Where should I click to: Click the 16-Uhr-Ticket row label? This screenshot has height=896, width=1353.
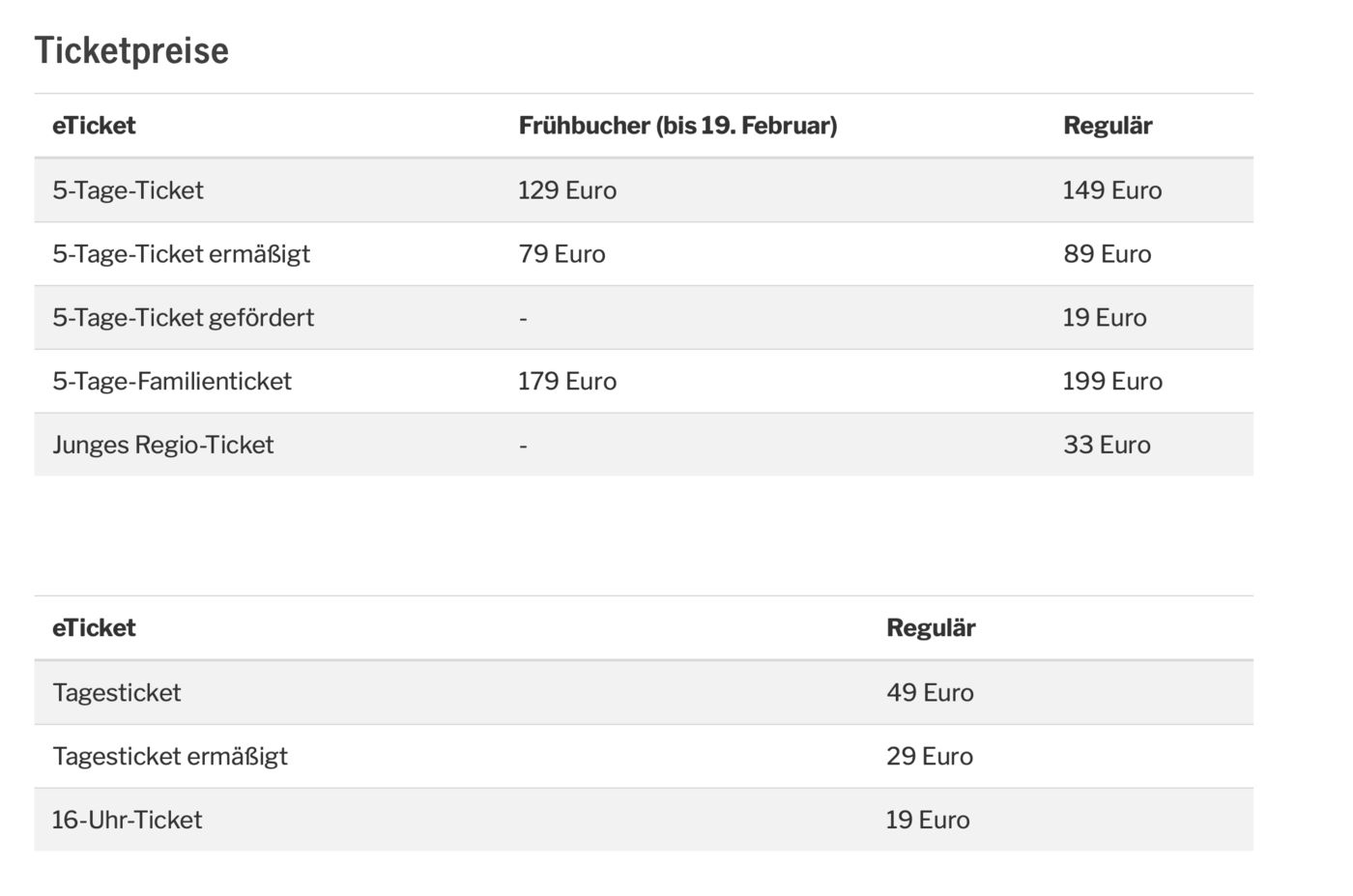tap(127, 821)
